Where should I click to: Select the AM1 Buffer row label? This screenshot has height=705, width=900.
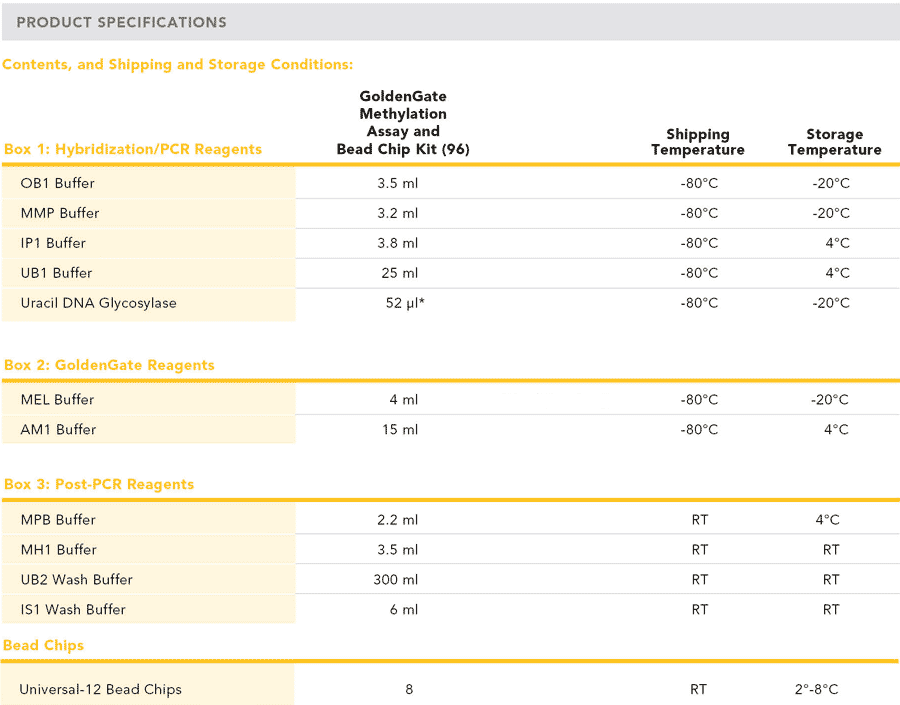click(x=58, y=429)
